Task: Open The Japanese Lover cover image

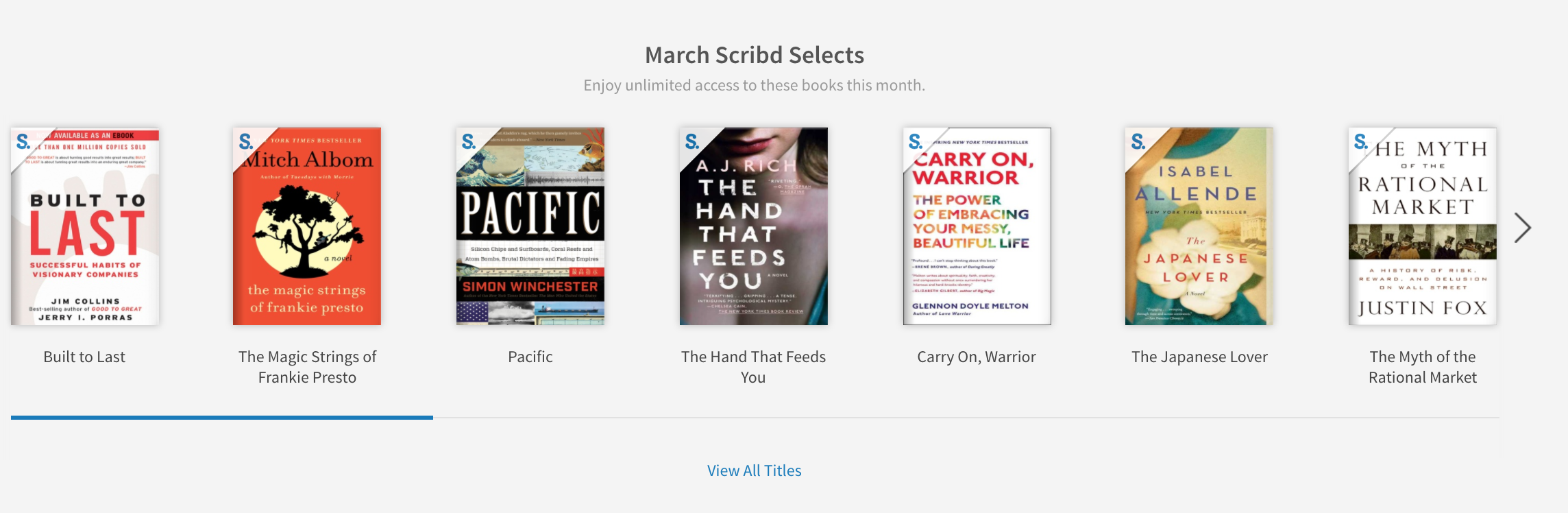Action: click(1199, 226)
